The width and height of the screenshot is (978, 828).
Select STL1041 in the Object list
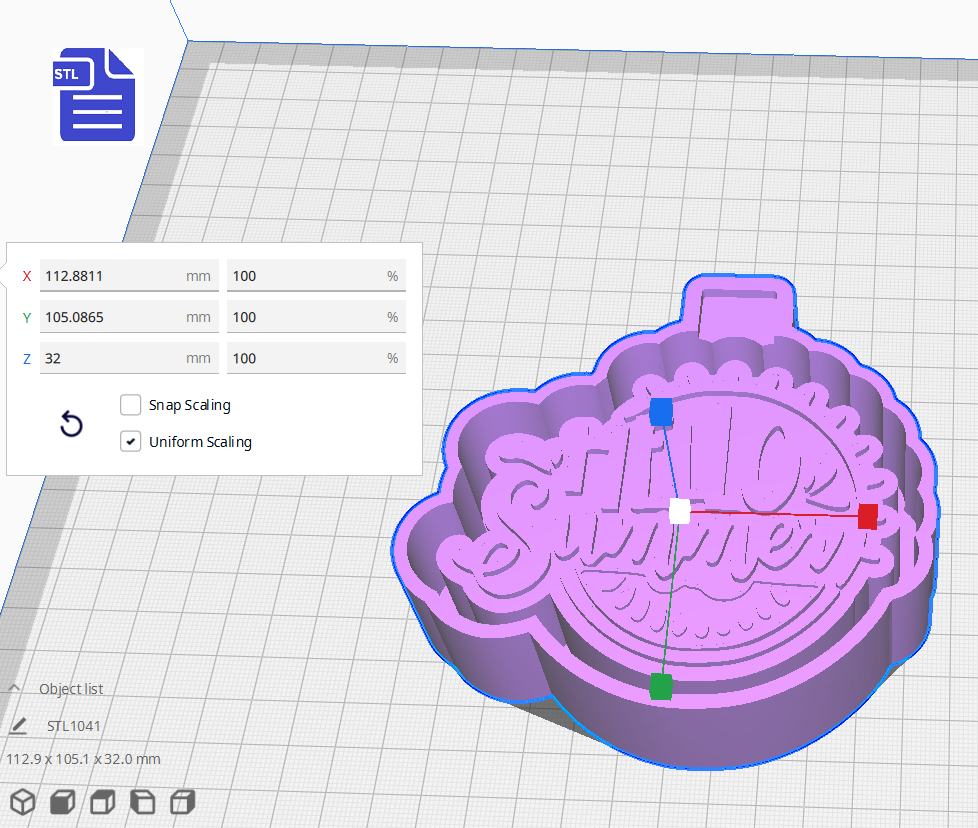(x=74, y=725)
